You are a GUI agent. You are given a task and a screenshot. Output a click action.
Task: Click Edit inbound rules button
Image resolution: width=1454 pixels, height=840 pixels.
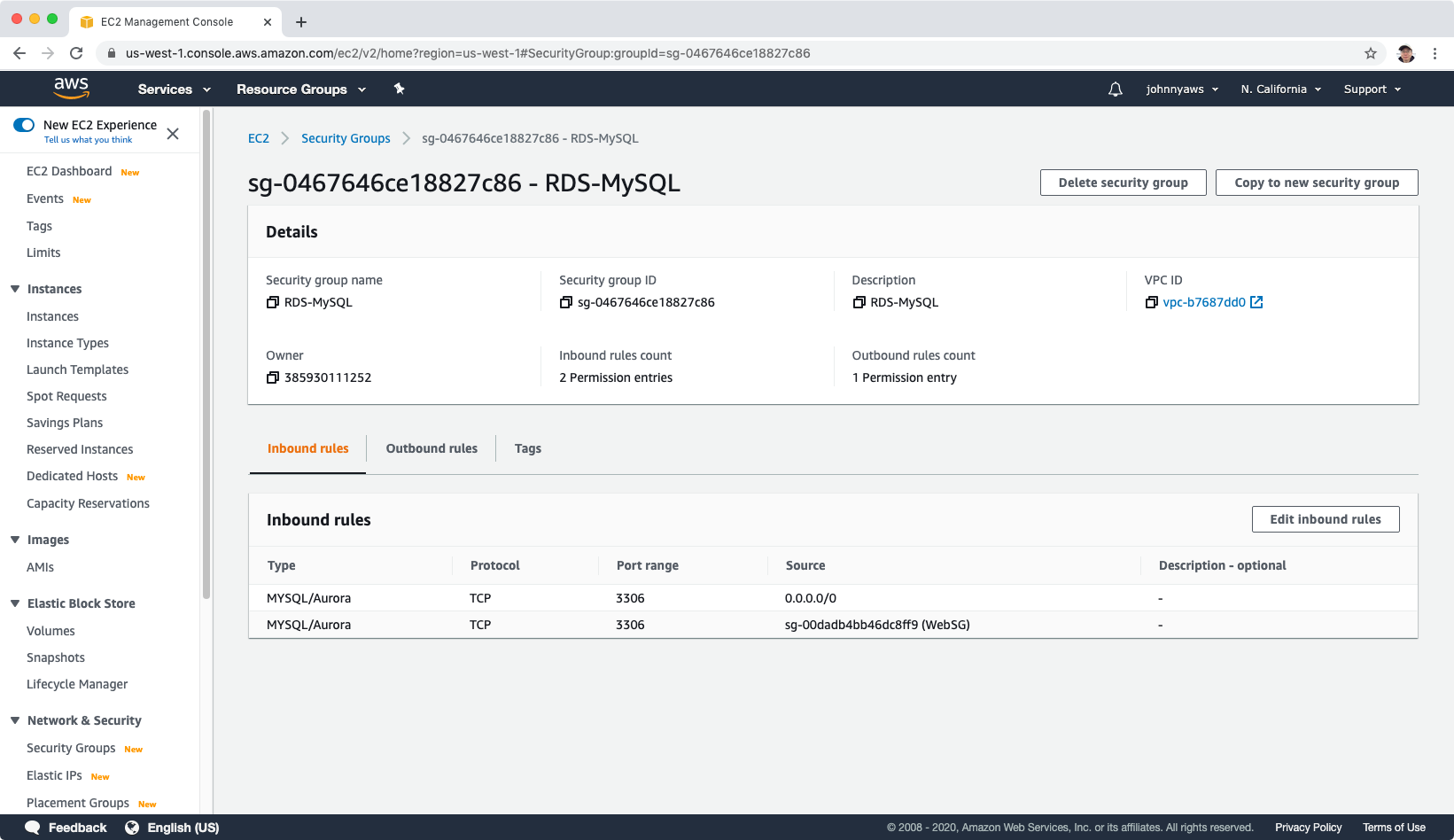[x=1326, y=519]
